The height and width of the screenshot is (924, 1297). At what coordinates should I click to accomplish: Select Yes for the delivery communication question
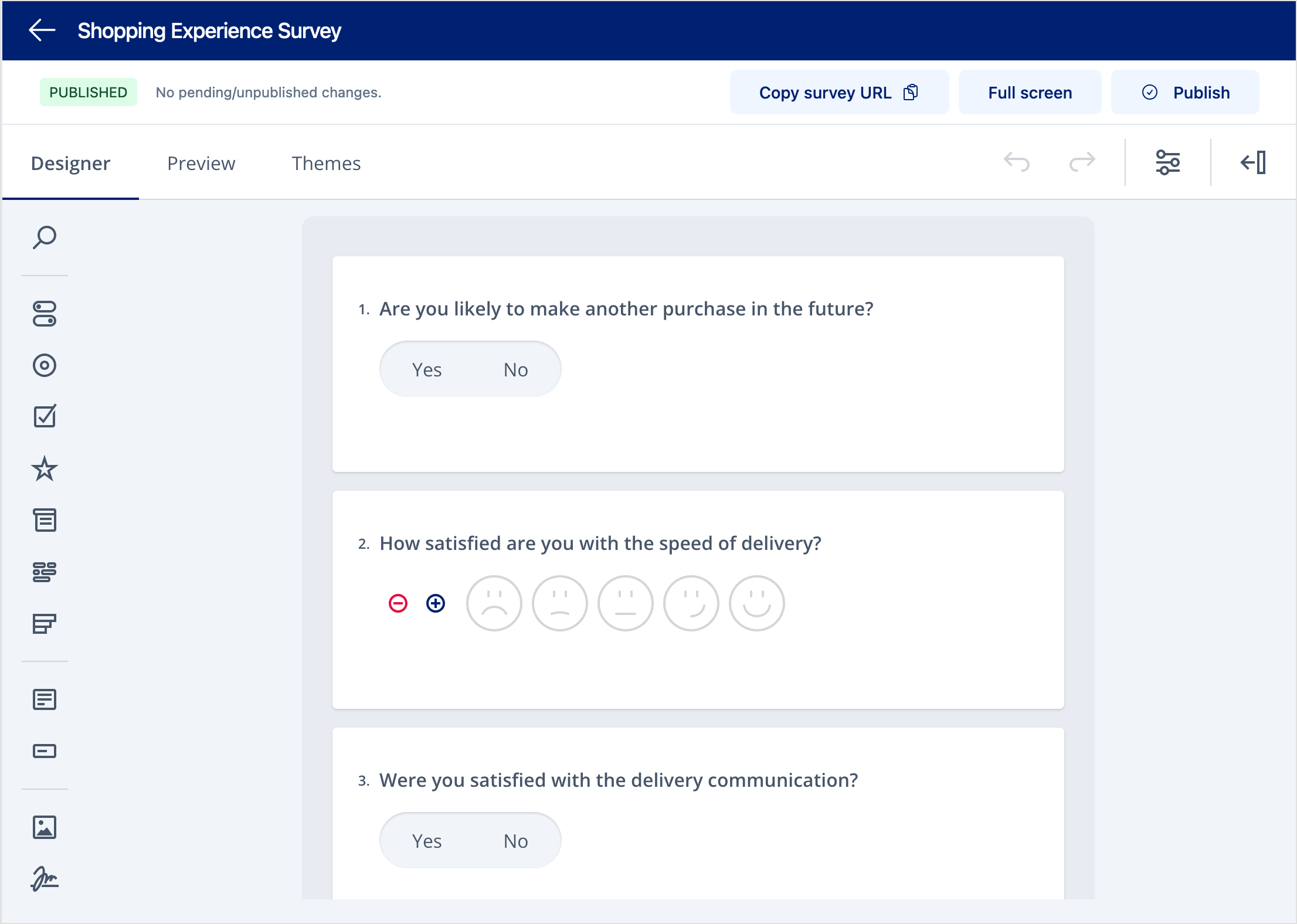pos(427,841)
